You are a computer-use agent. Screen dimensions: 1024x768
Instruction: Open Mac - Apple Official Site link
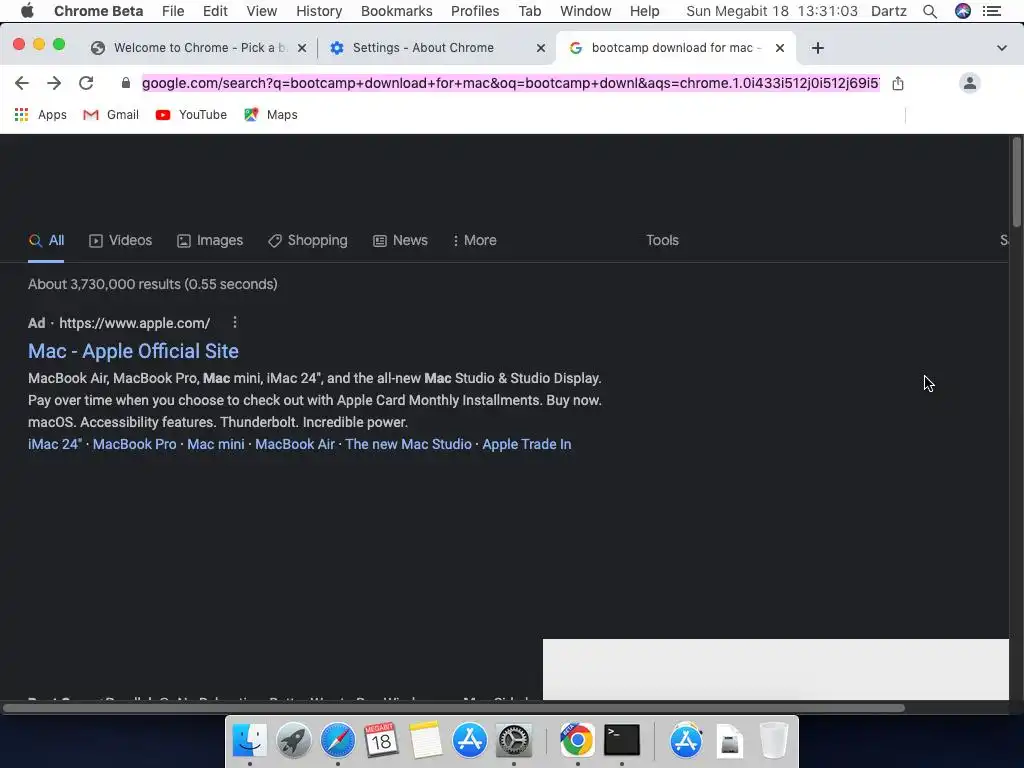[133, 351]
